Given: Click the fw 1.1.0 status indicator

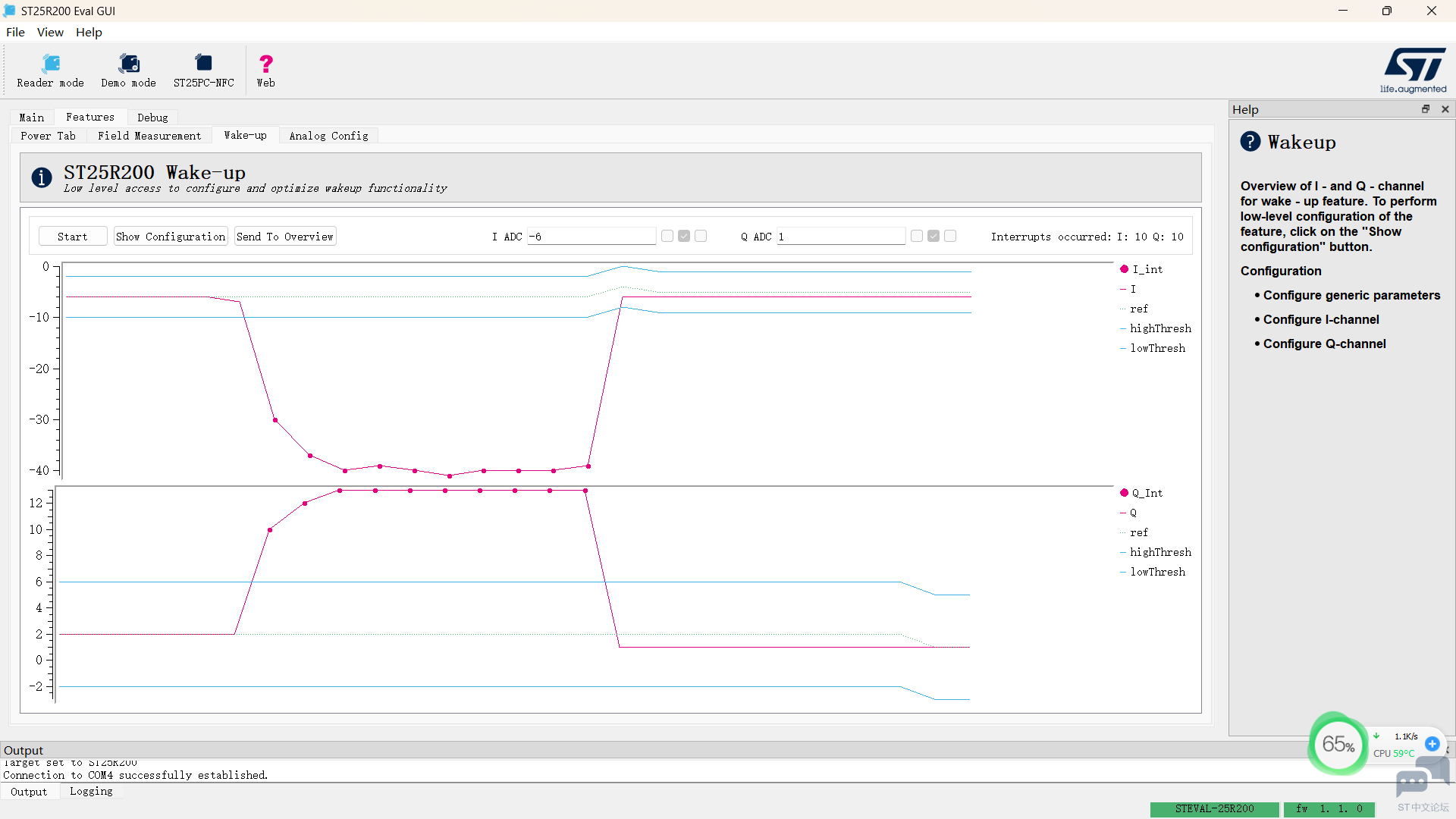Looking at the screenshot, I should click(1329, 809).
